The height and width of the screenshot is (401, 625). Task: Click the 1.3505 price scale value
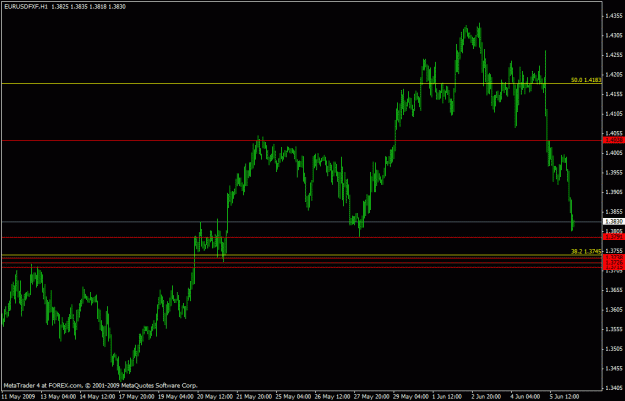[614, 349]
